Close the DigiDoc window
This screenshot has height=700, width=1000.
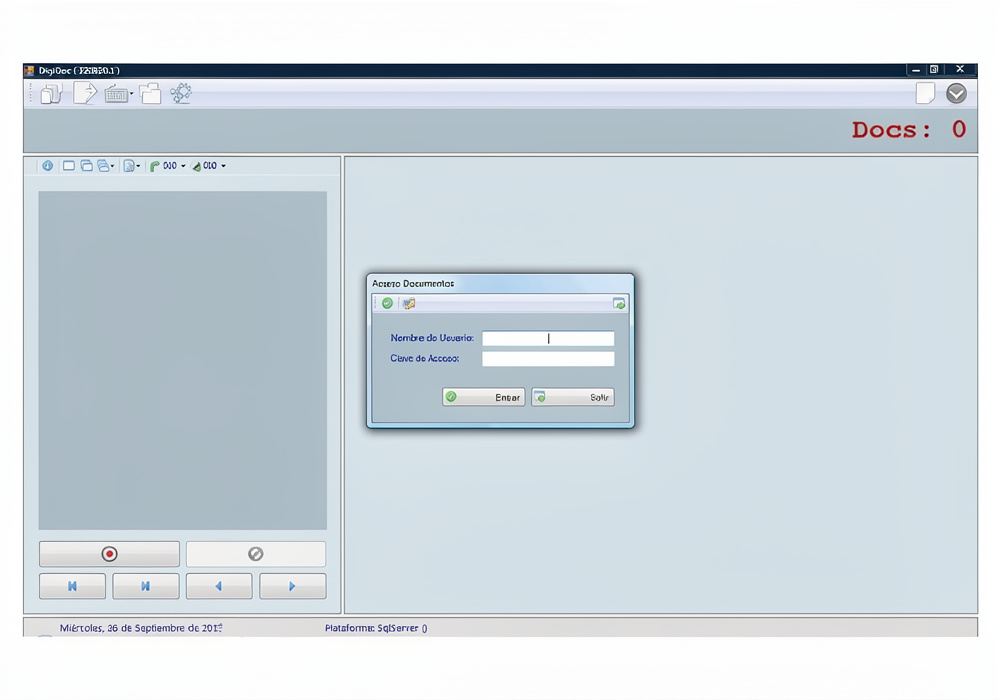(960, 69)
